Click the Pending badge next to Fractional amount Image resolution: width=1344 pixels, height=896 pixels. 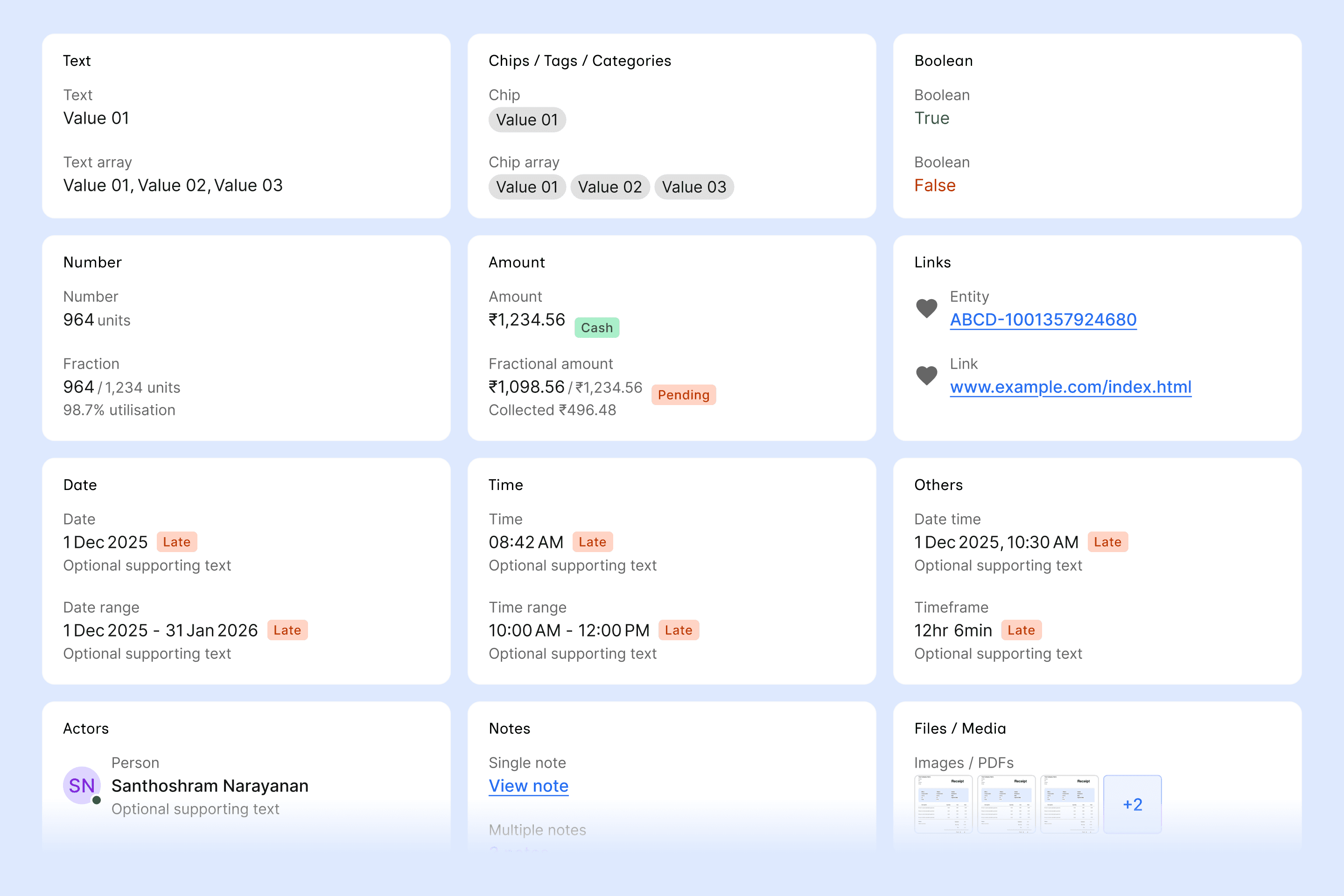[x=683, y=395]
